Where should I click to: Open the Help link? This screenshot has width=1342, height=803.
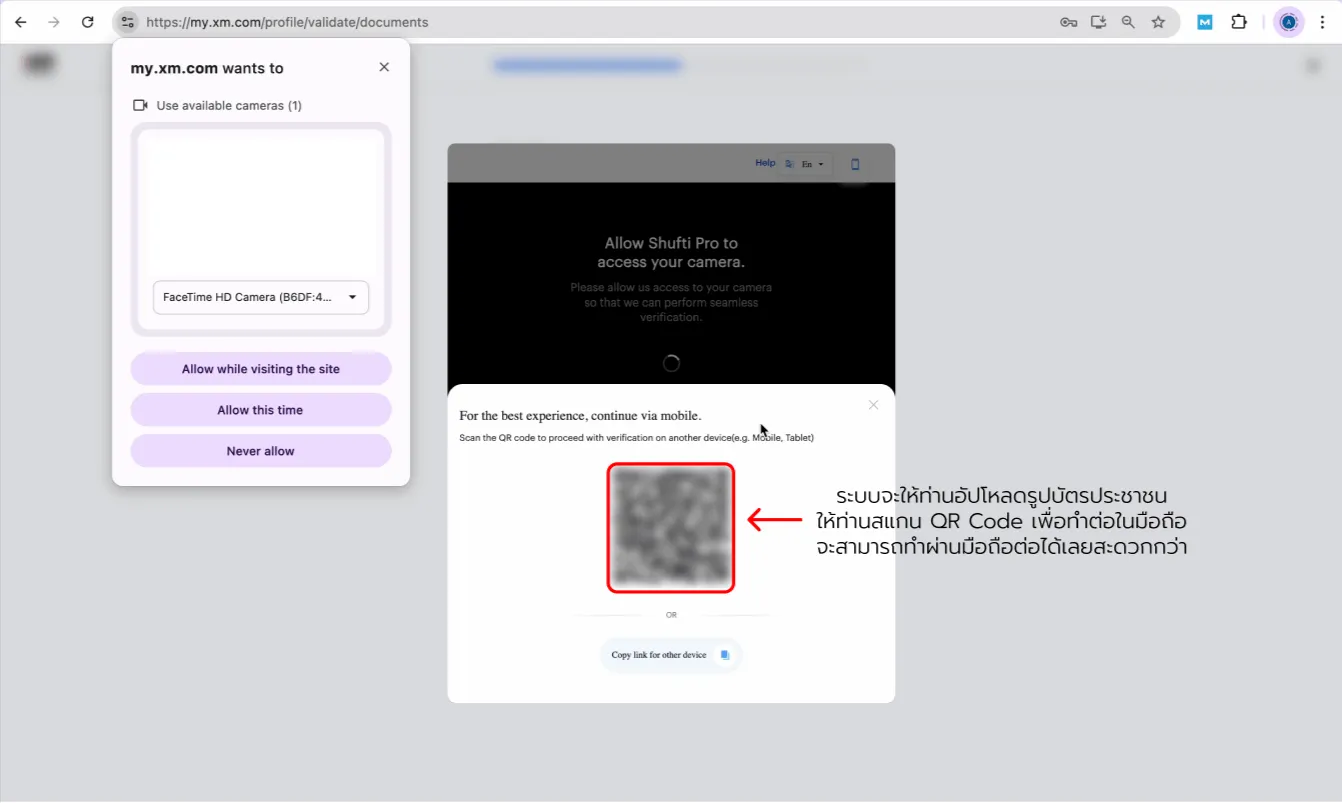[765, 163]
